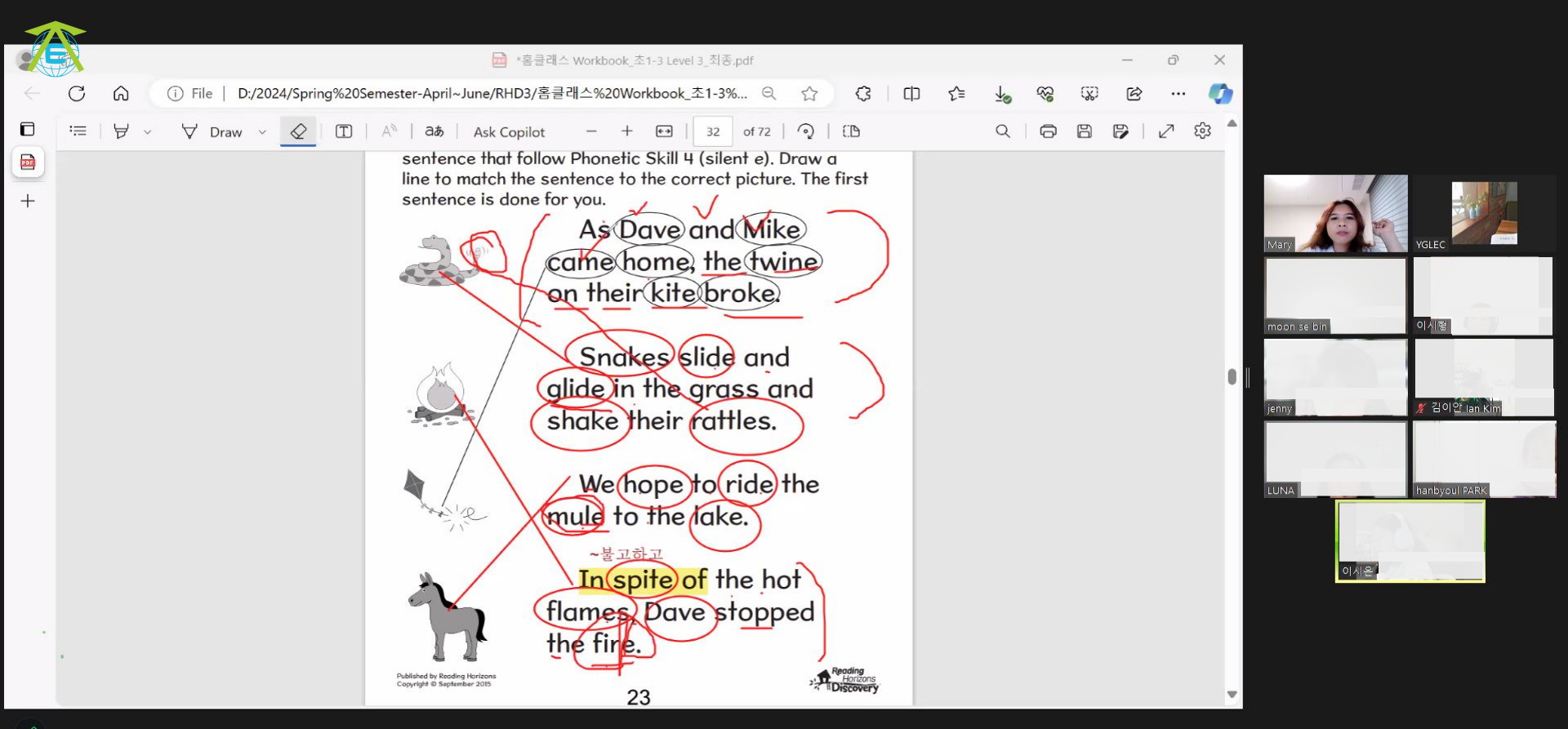1568x729 pixels.
Task: Click the browser Back arrow
Action: click(x=32, y=93)
